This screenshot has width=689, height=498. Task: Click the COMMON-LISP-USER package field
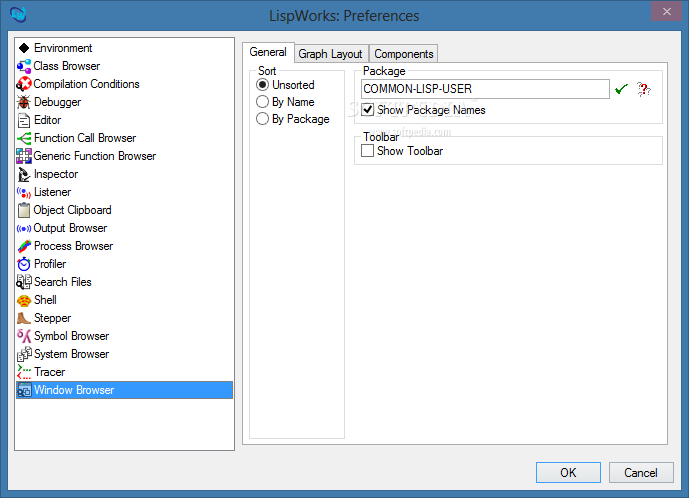click(x=485, y=89)
